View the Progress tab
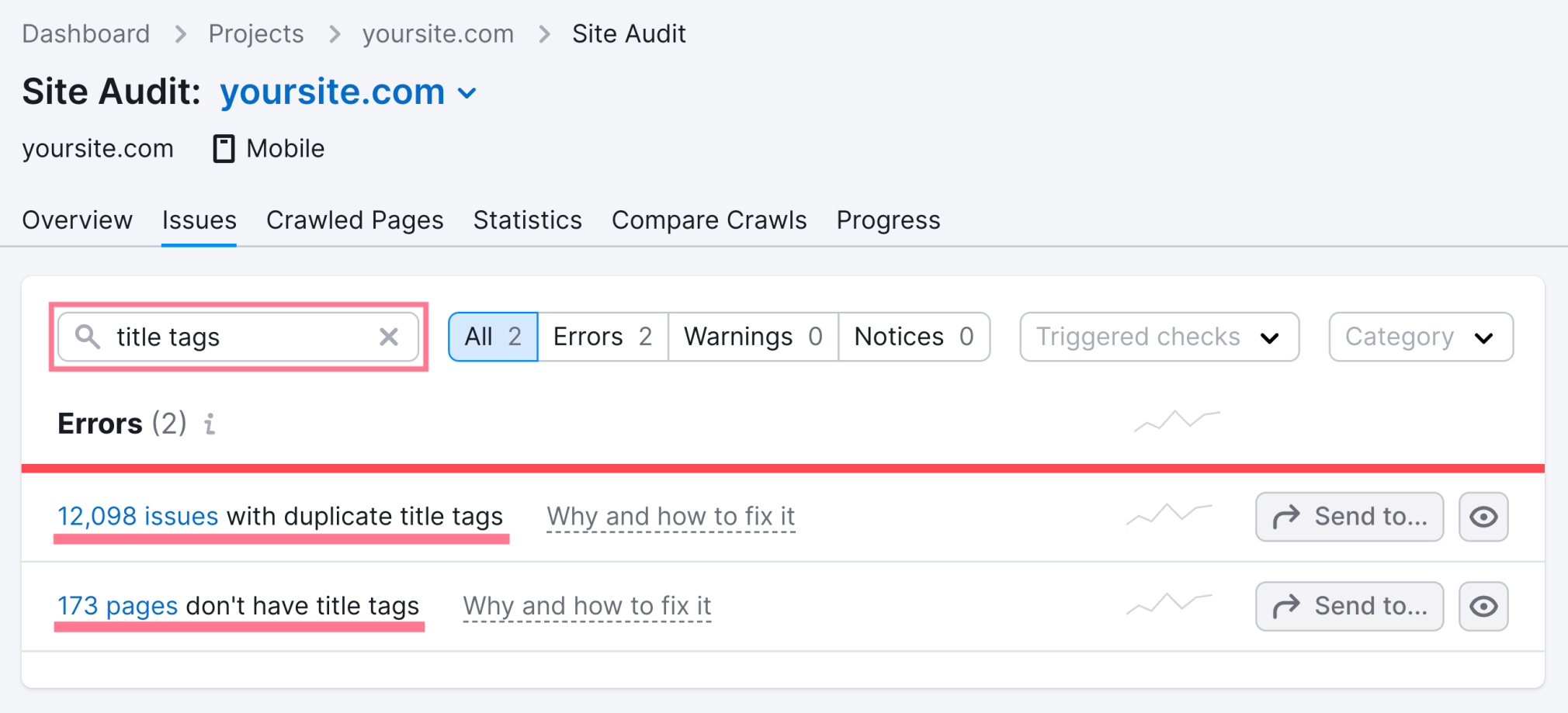 point(888,220)
